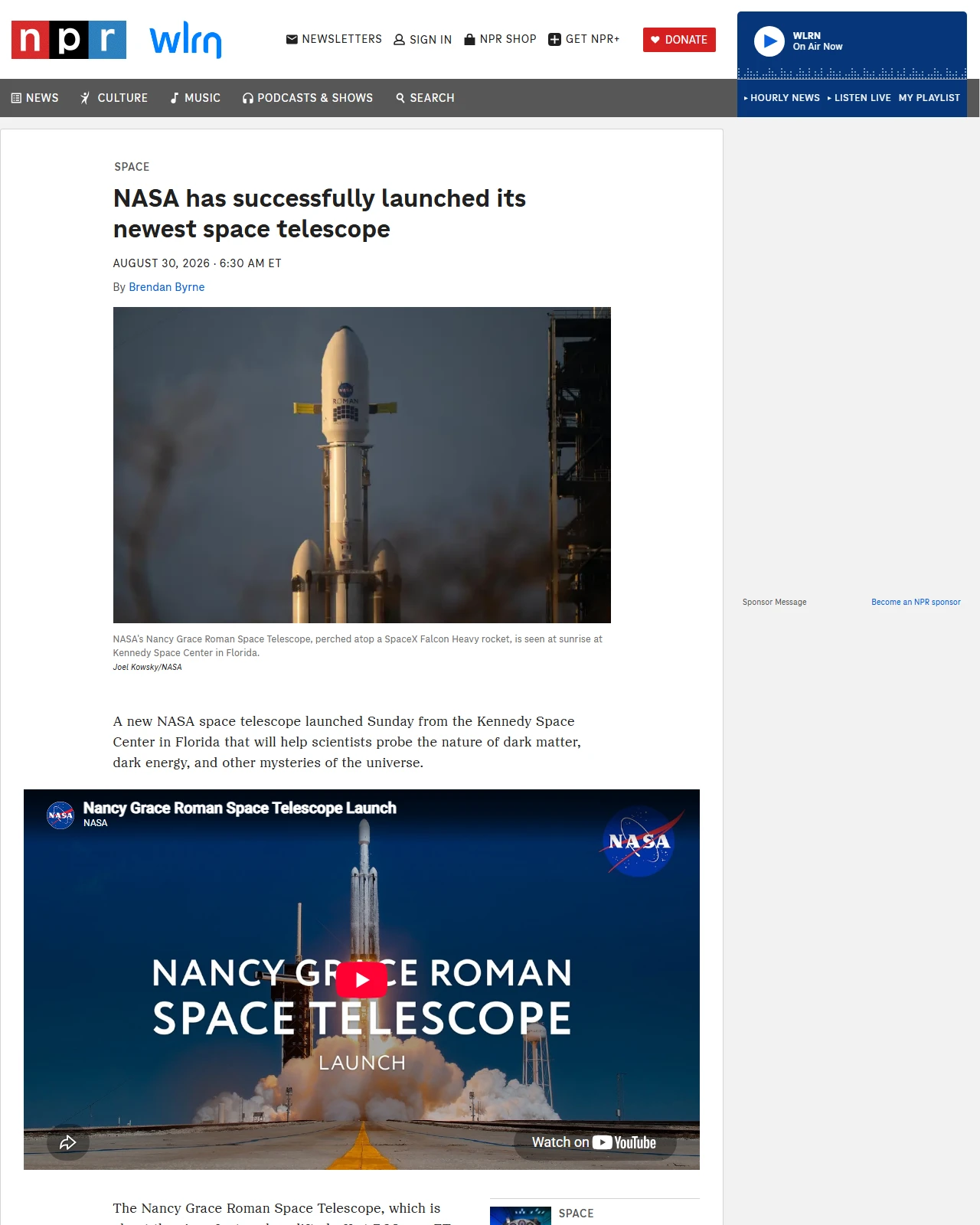Click the Get NPR+ plus icon
Screen dimensions: 980x1225
point(555,40)
